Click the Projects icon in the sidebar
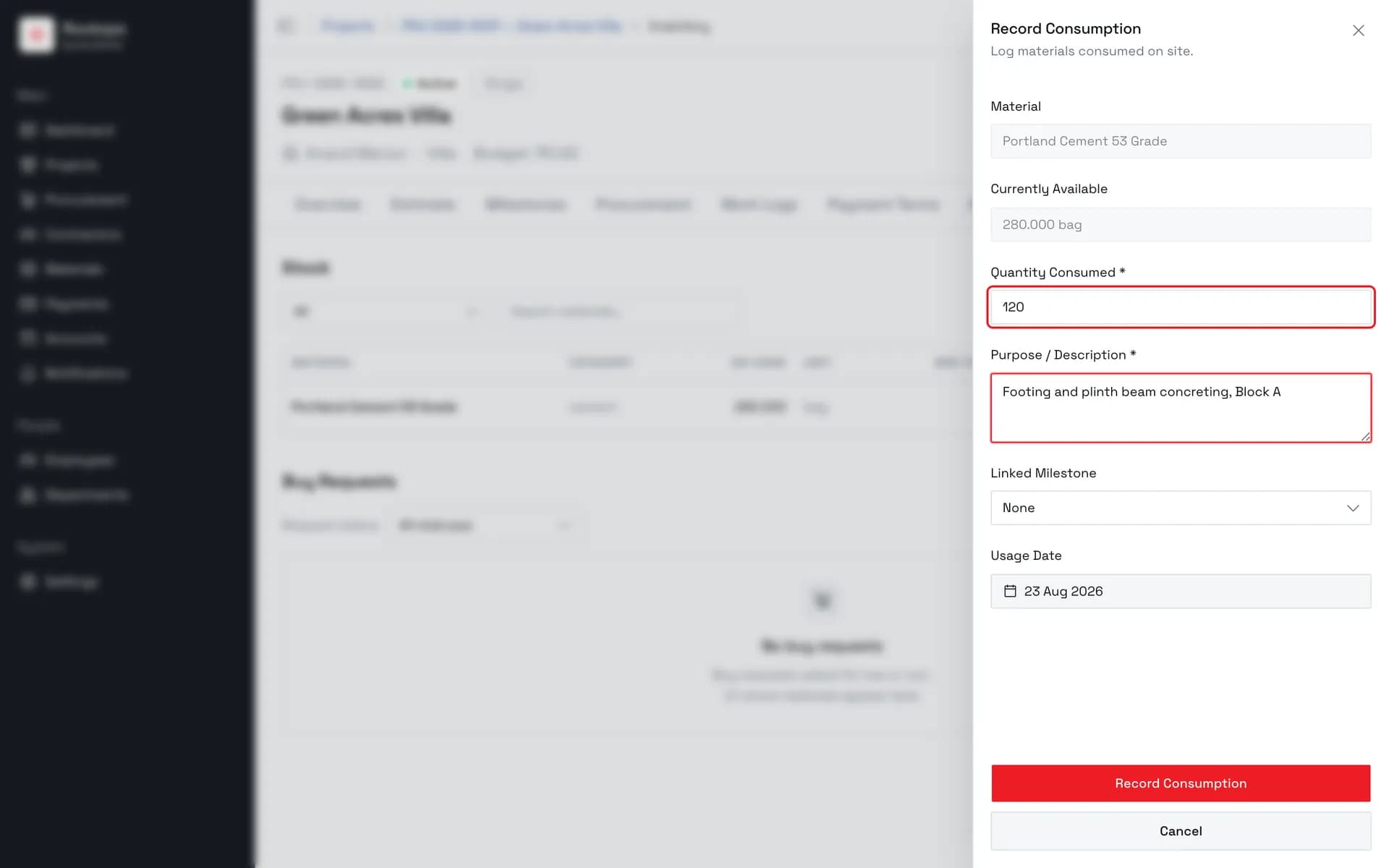This screenshot has width=1389, height=868. click(x=27, y=165)
